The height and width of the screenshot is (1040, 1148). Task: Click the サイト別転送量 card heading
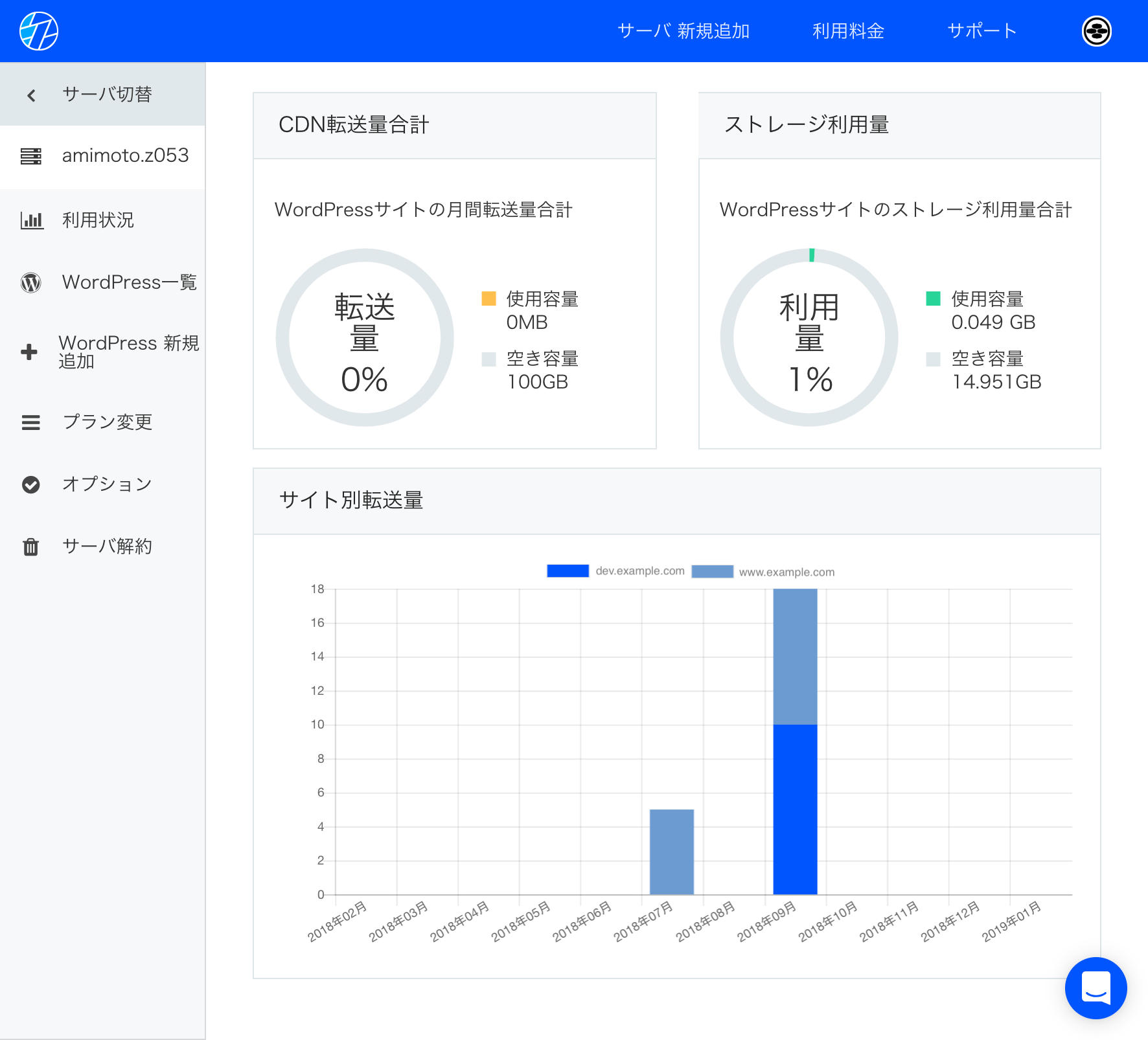tap(351, 501)
